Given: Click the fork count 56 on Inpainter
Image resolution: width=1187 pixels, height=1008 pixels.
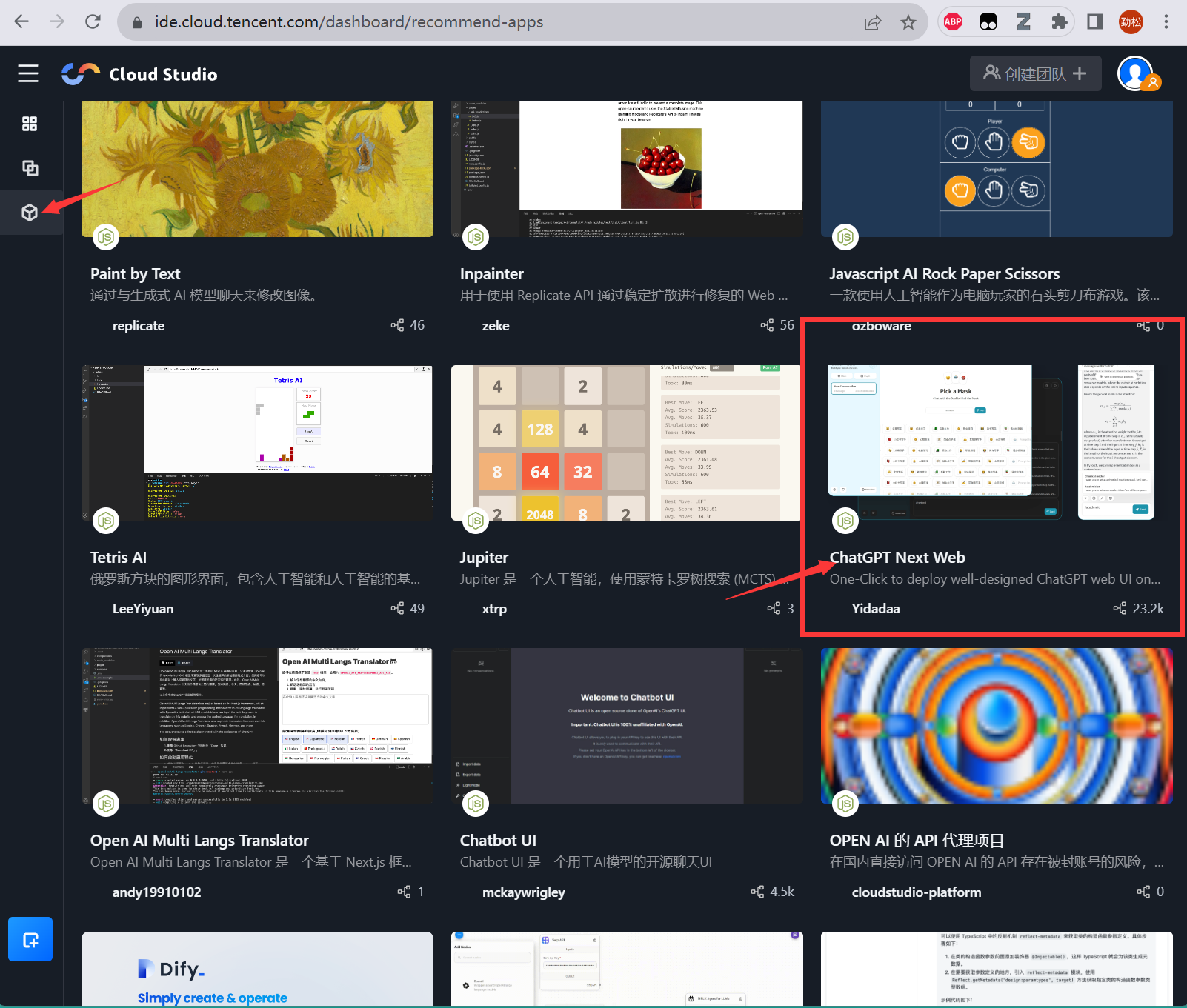Looking at the screenshot, I should pyautogui.click(x=777, y=325).
